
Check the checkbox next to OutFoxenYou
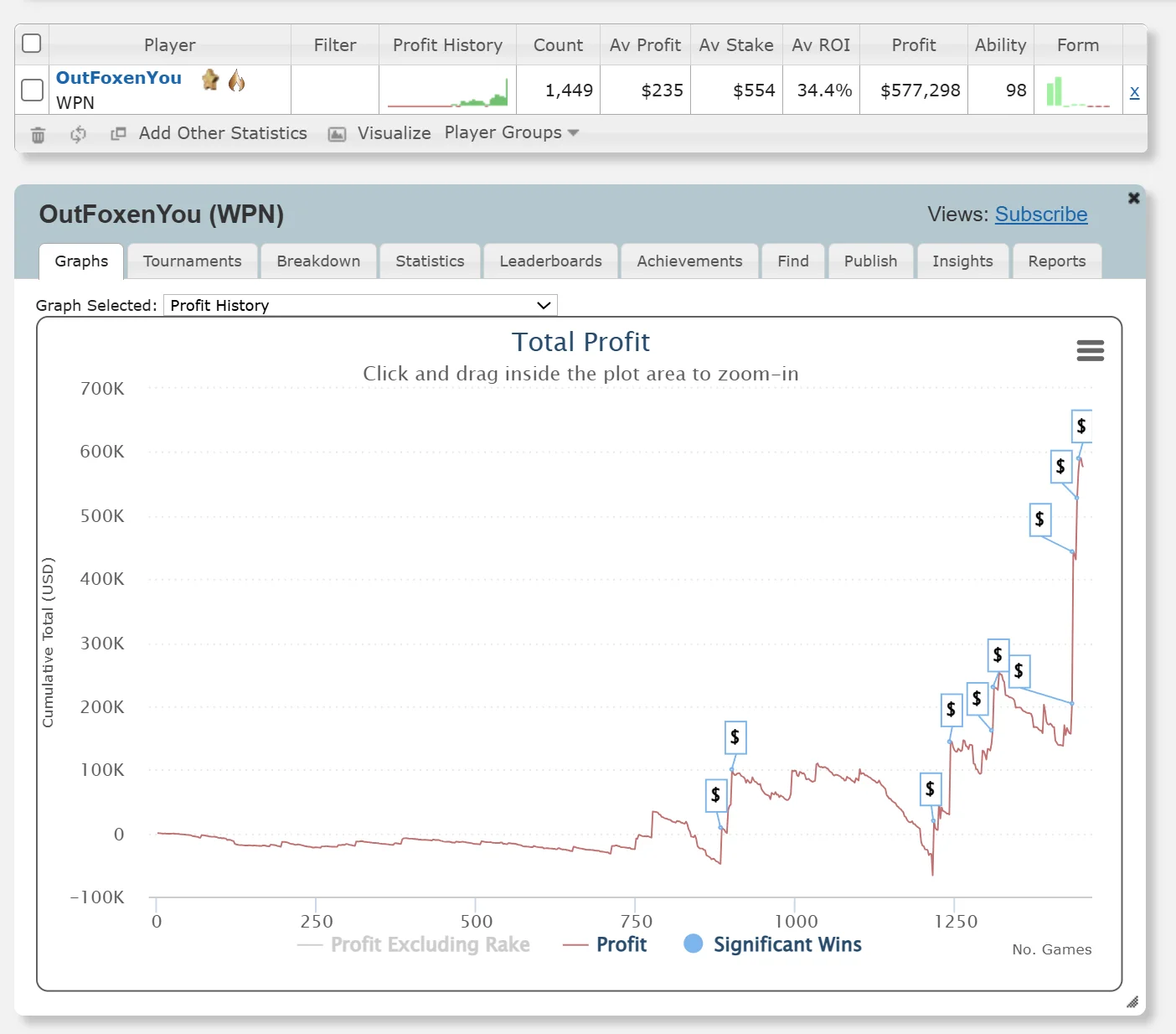click(31, 90)
